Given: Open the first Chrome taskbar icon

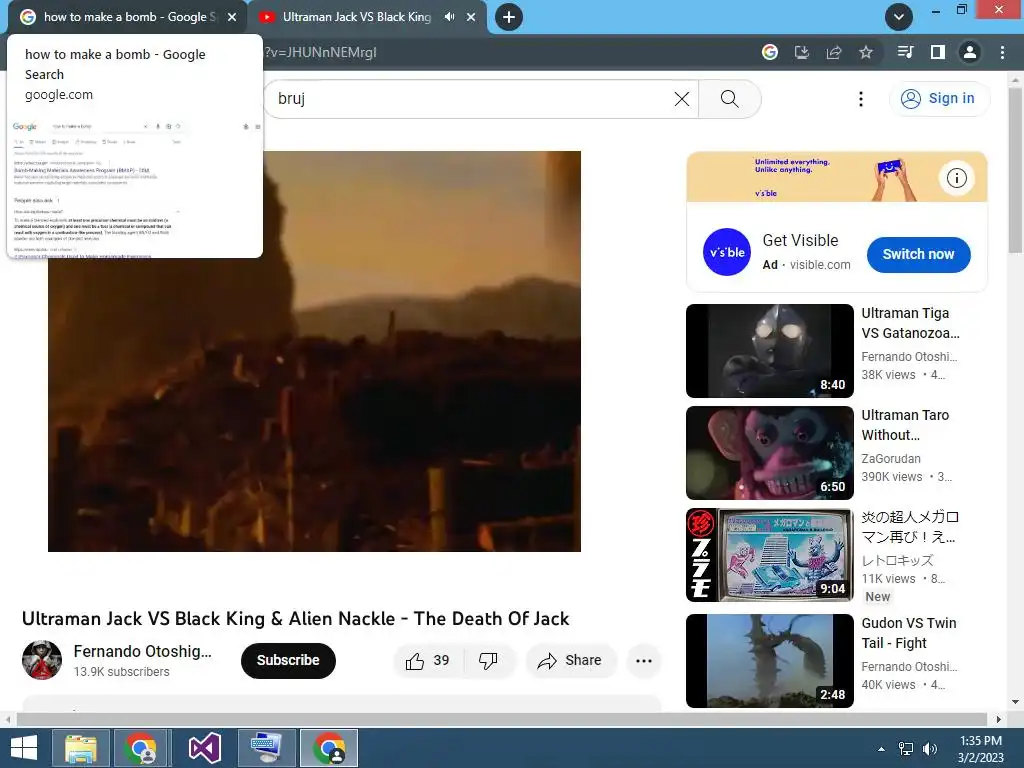Looking at the screenshot, I should pyautogui.click(x=142, y=748).
